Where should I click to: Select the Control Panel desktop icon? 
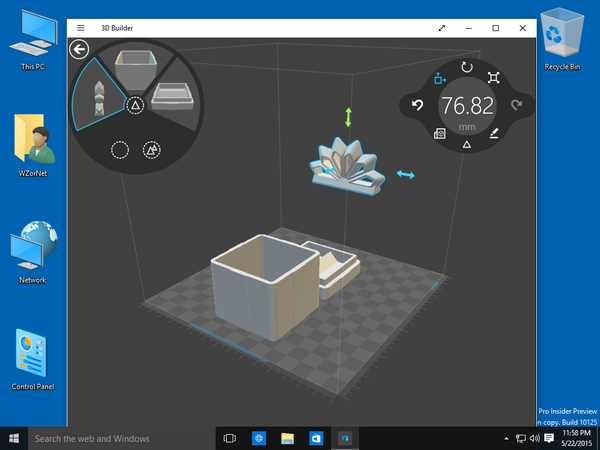pos(33,360)
